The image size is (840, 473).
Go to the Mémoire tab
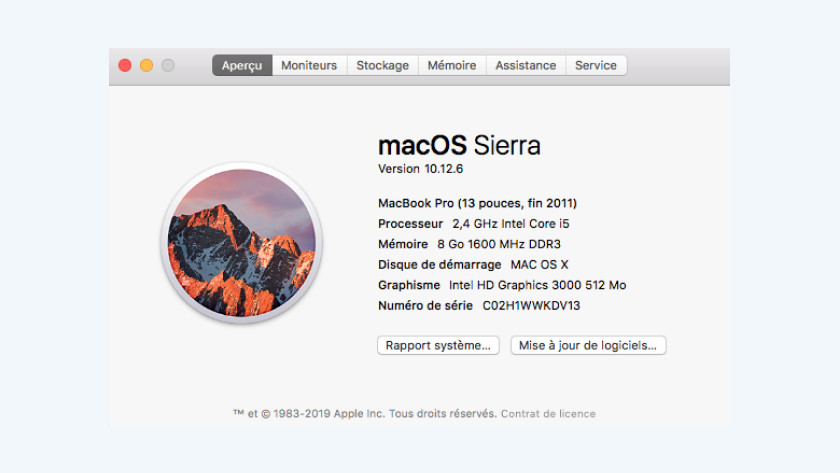tap(452, 65)
